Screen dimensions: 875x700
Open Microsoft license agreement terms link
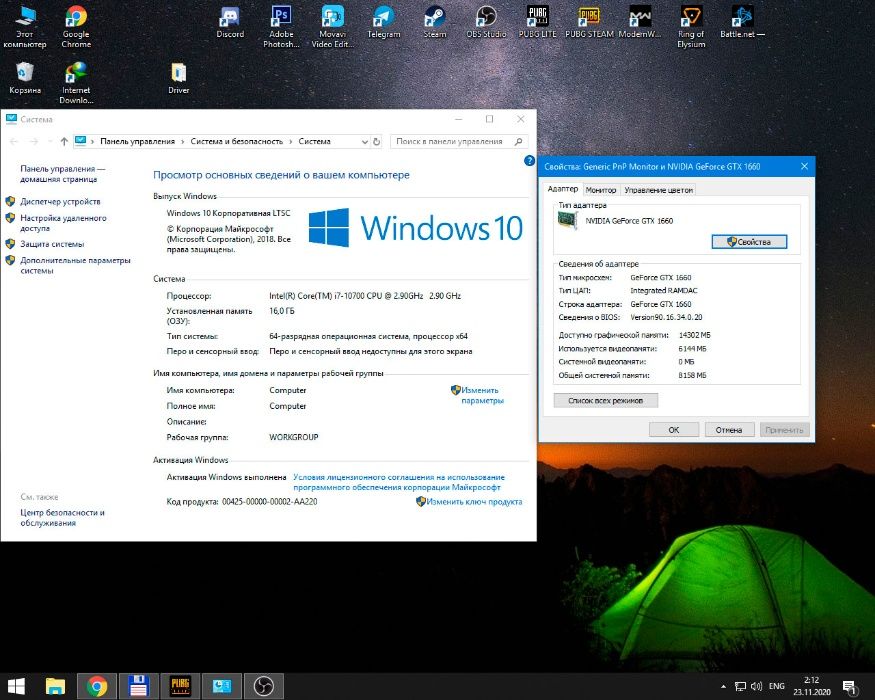pyautogui.click(x=399, y=482)
